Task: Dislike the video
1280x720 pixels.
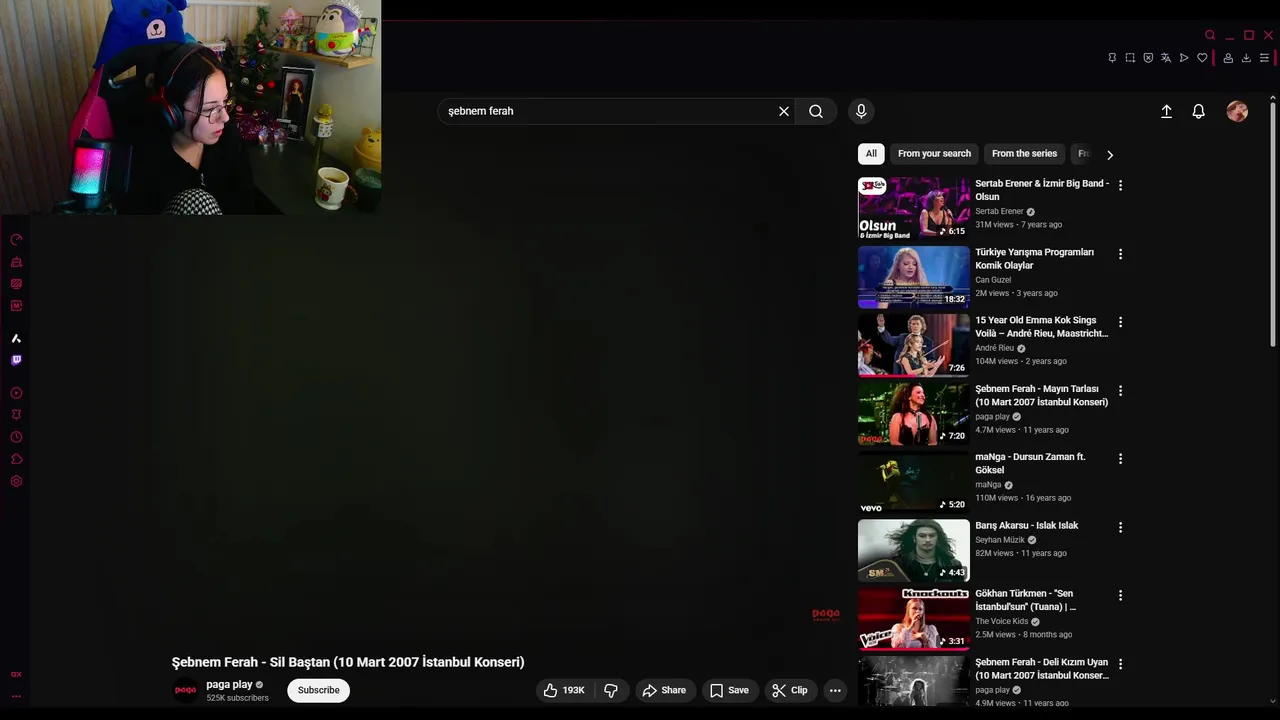Action: point(611,690)
